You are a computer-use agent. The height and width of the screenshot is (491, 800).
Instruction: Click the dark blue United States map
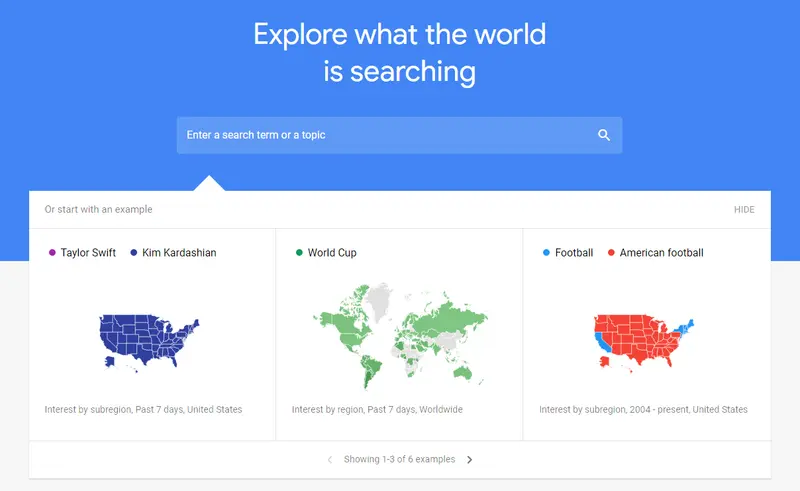click(148, 342)
